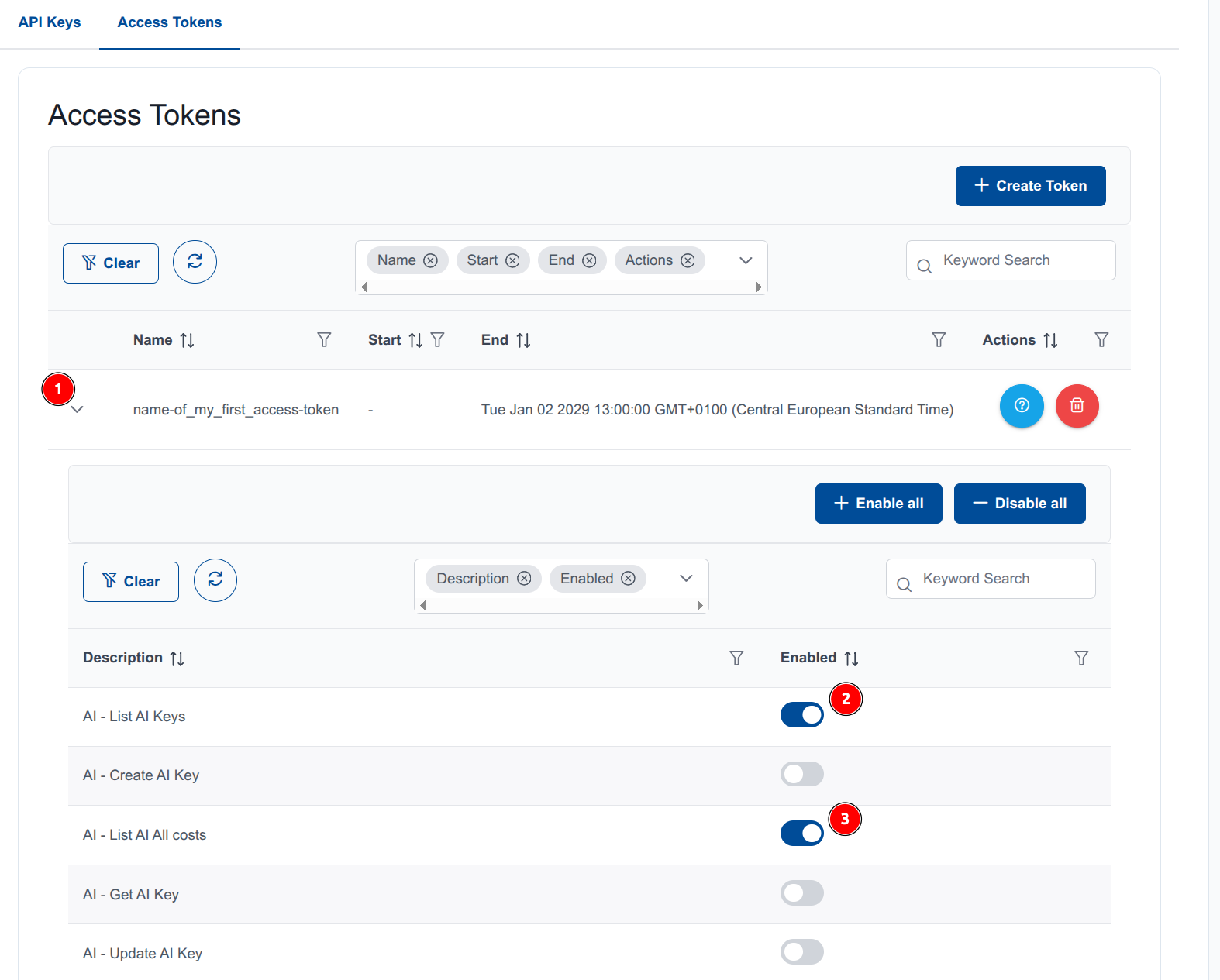Sort tokens by Name

tap(187, 340)
